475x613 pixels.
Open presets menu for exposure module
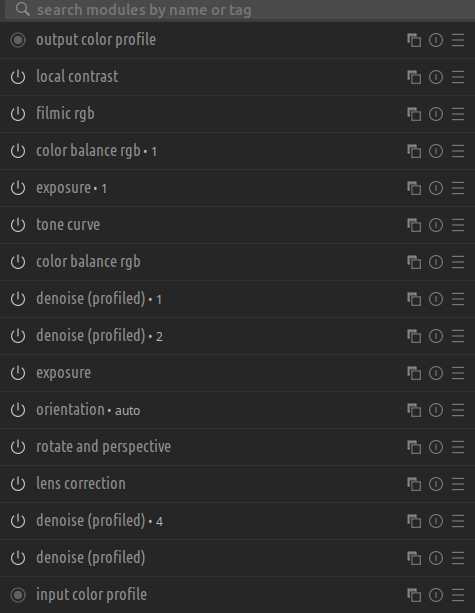click(458, 373)
